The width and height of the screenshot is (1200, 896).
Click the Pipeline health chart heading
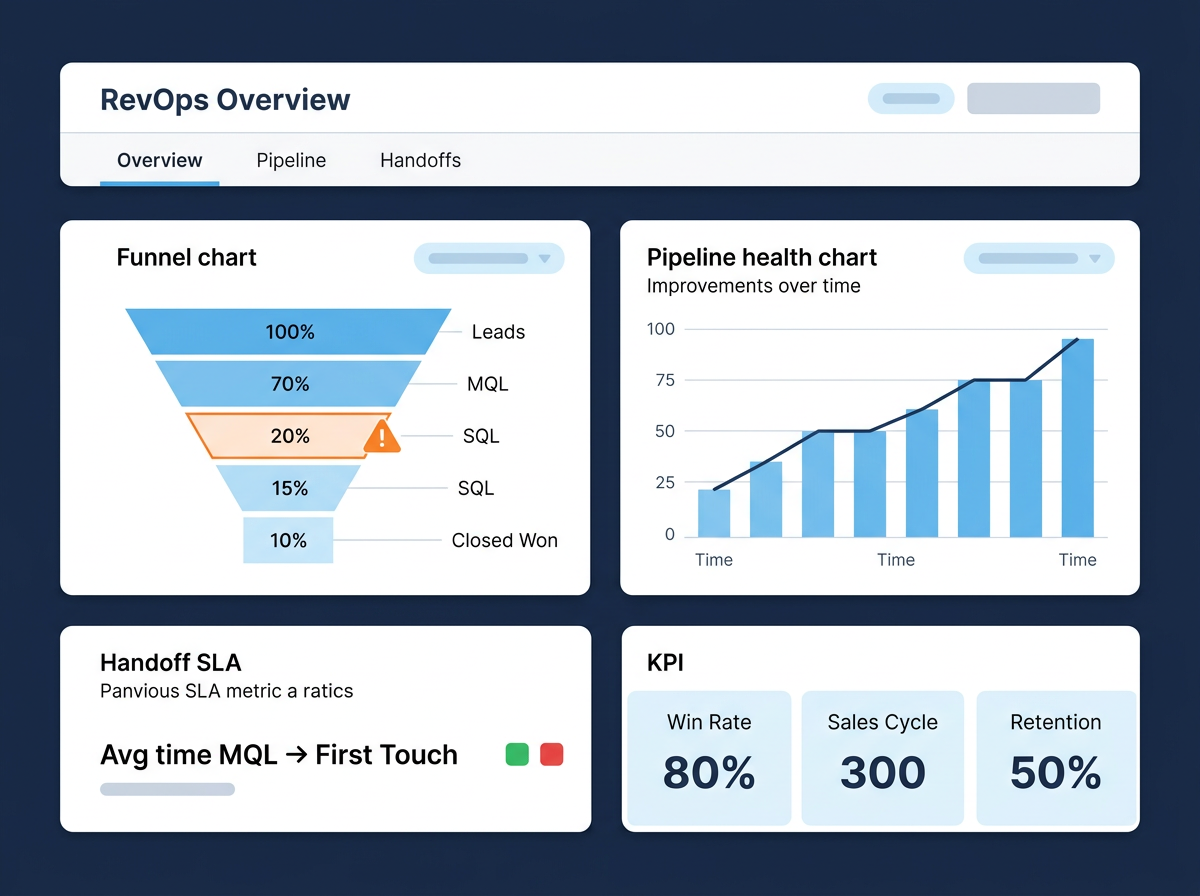click(x=762, y=257)
